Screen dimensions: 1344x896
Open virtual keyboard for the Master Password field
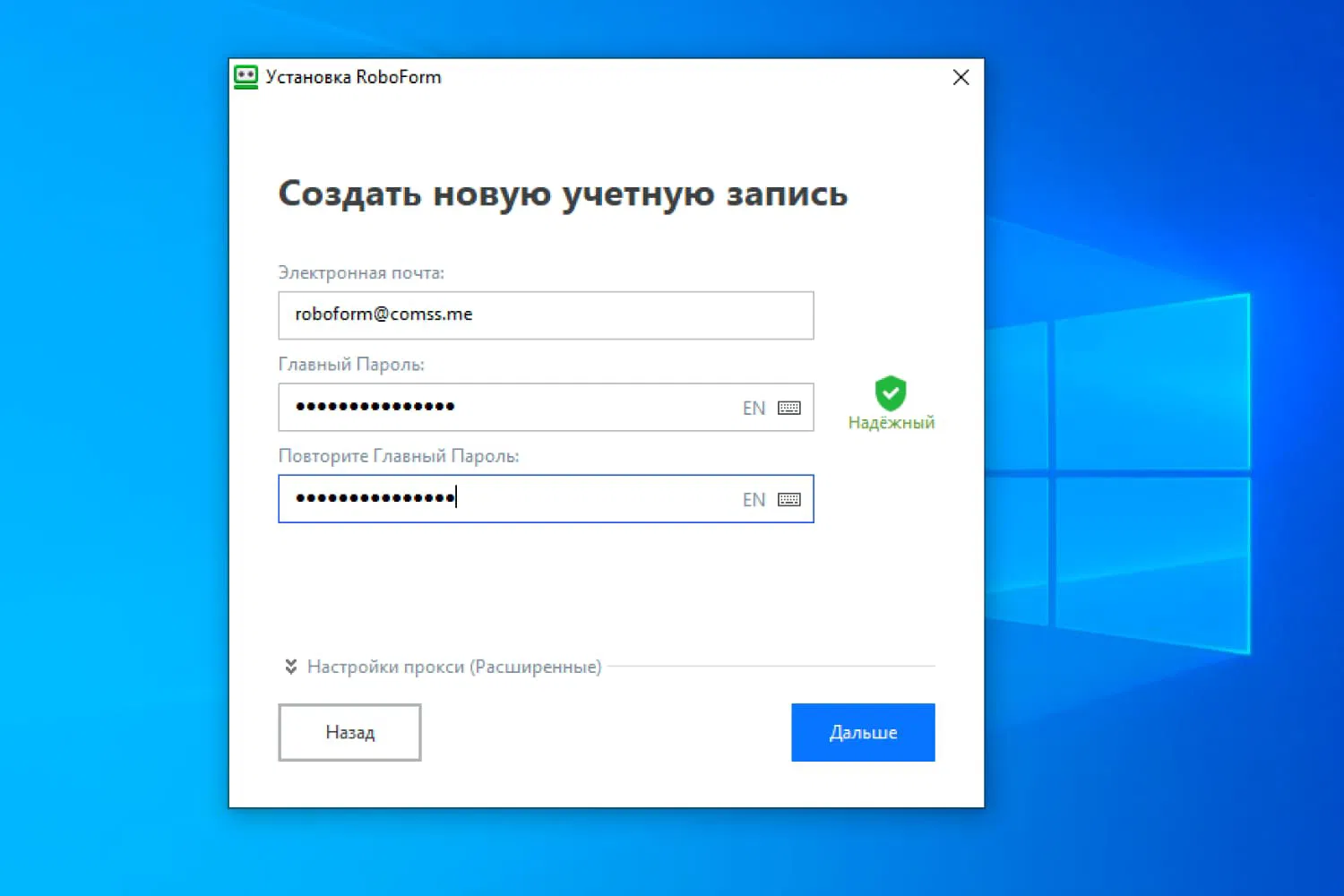point(789,408)
